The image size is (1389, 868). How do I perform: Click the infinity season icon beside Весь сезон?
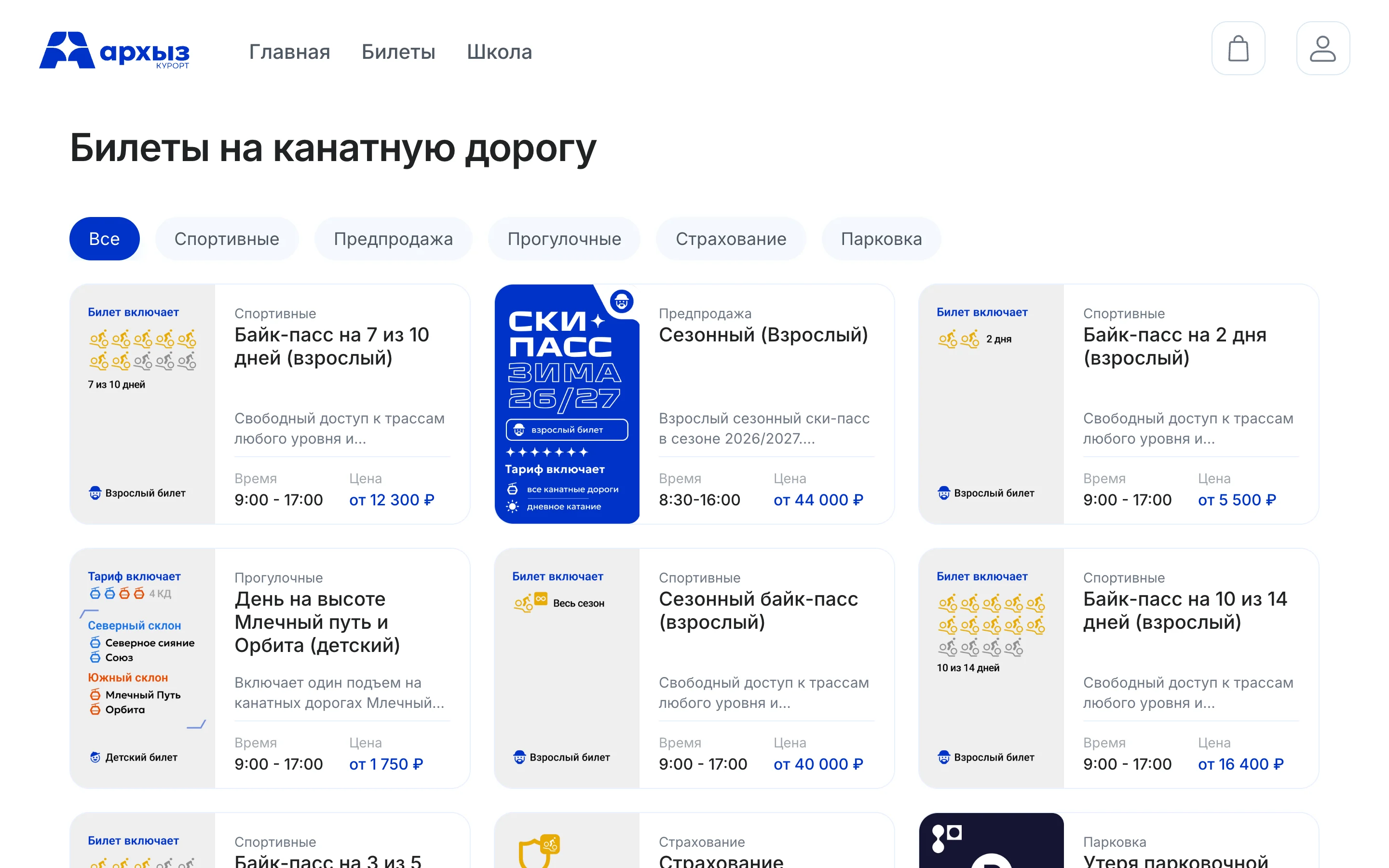click(541, 599)
